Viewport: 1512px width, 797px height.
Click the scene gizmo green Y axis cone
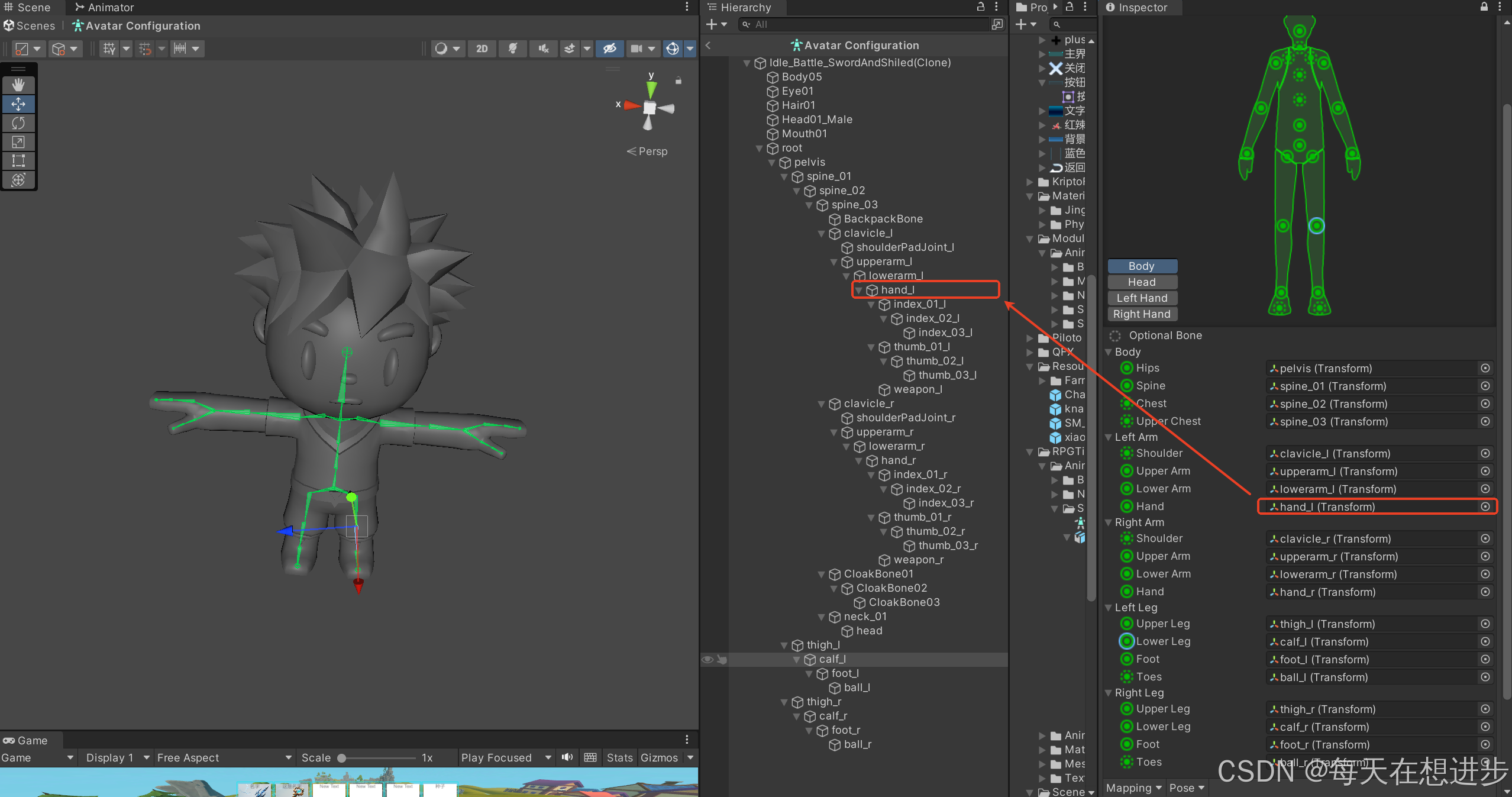[651, 89]
